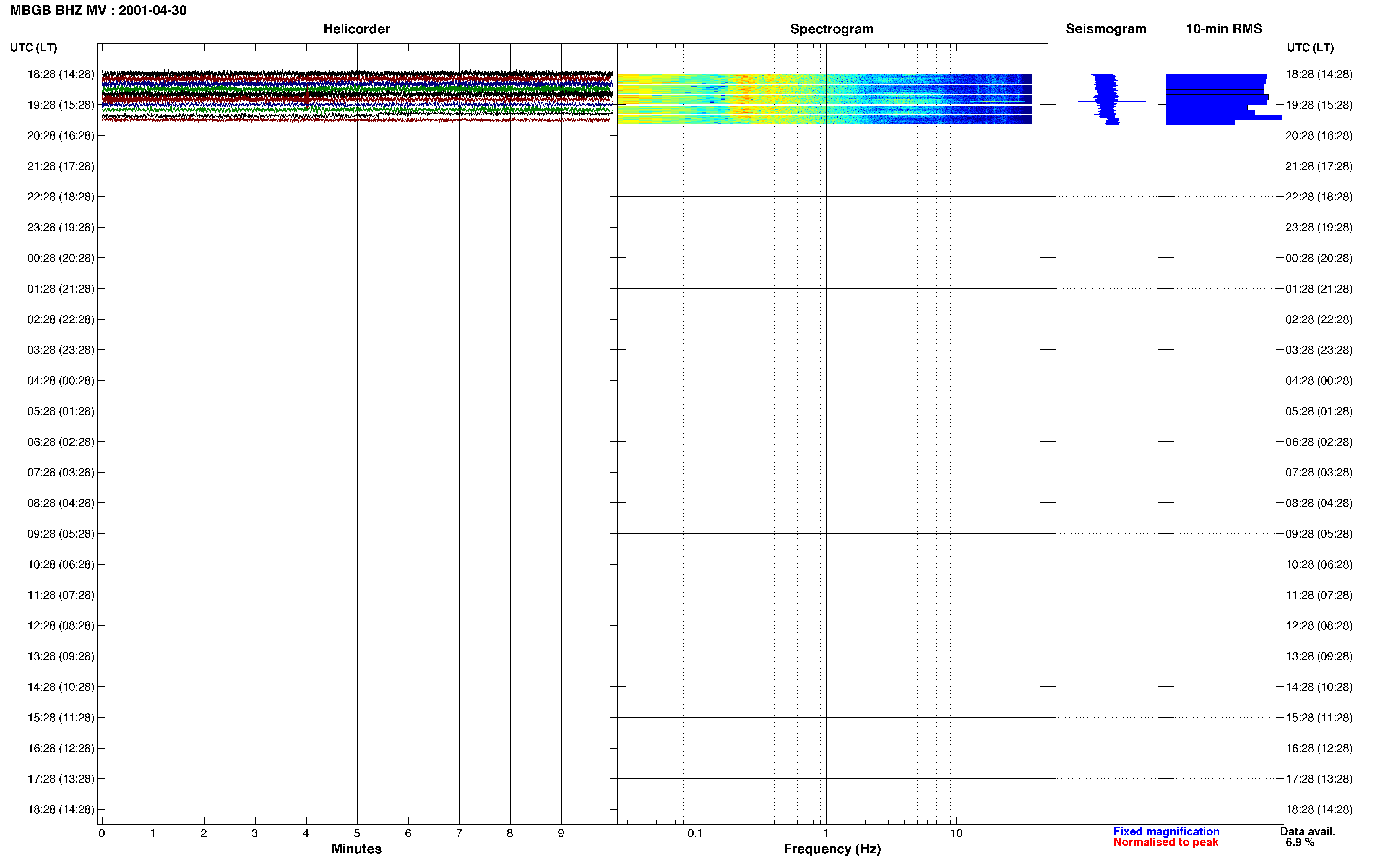The width and height of the screenshot is (1388, 868).
Task: Click right time label '18:28 (14:28)' at bottom
Action: click(1319, 809)
